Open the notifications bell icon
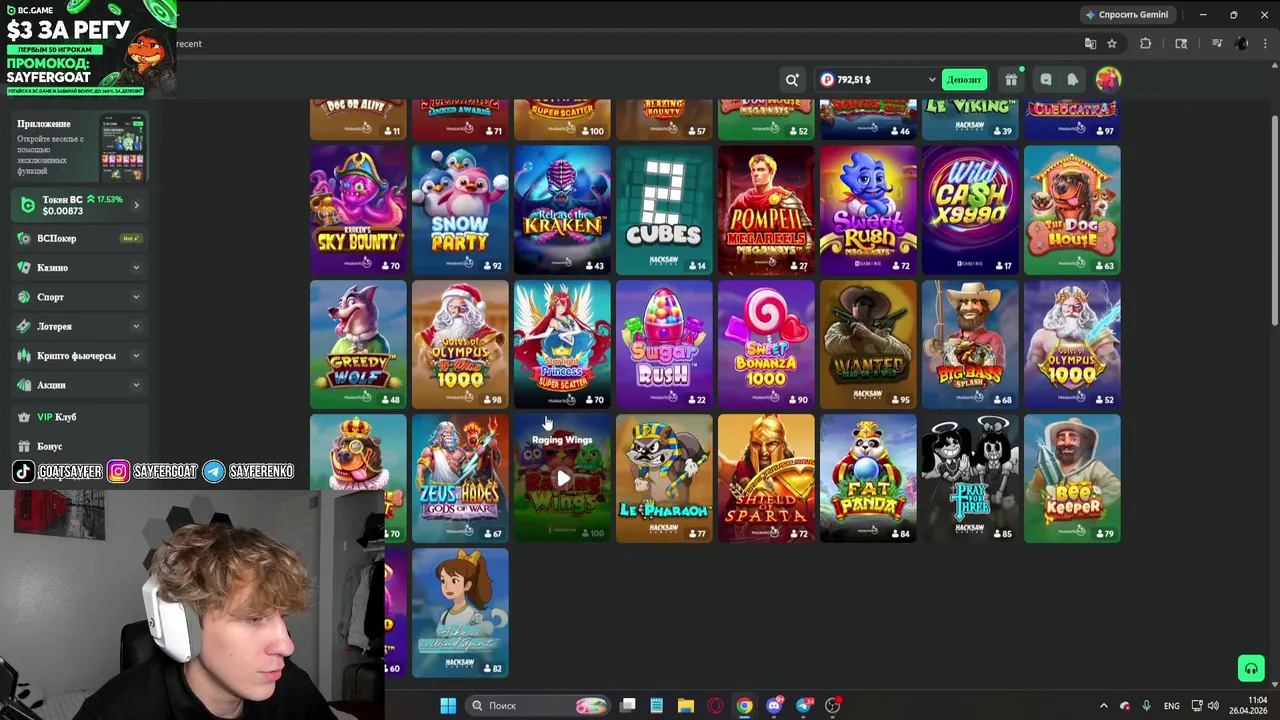Screen dimensions: 1280x720 pos(1072,80)
